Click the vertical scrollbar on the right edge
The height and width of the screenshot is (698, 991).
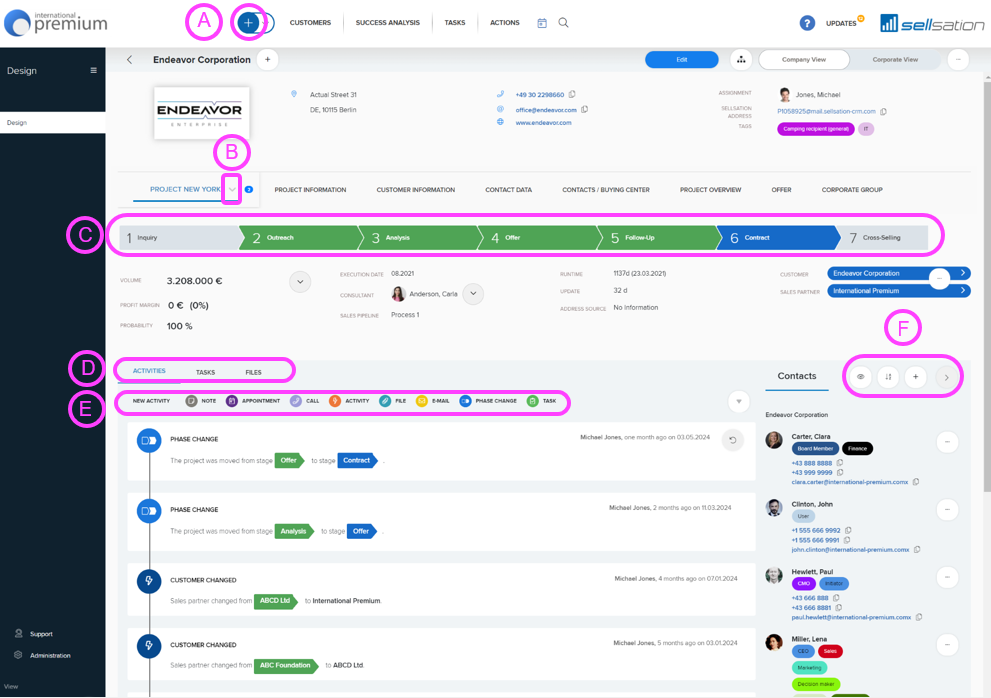pos(987,285)
